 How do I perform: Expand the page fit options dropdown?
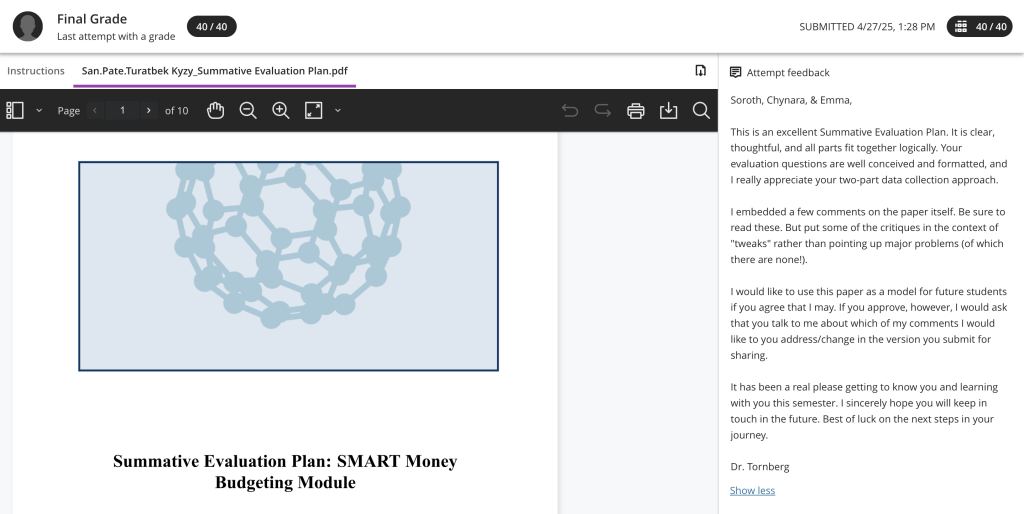click(338, 110)
